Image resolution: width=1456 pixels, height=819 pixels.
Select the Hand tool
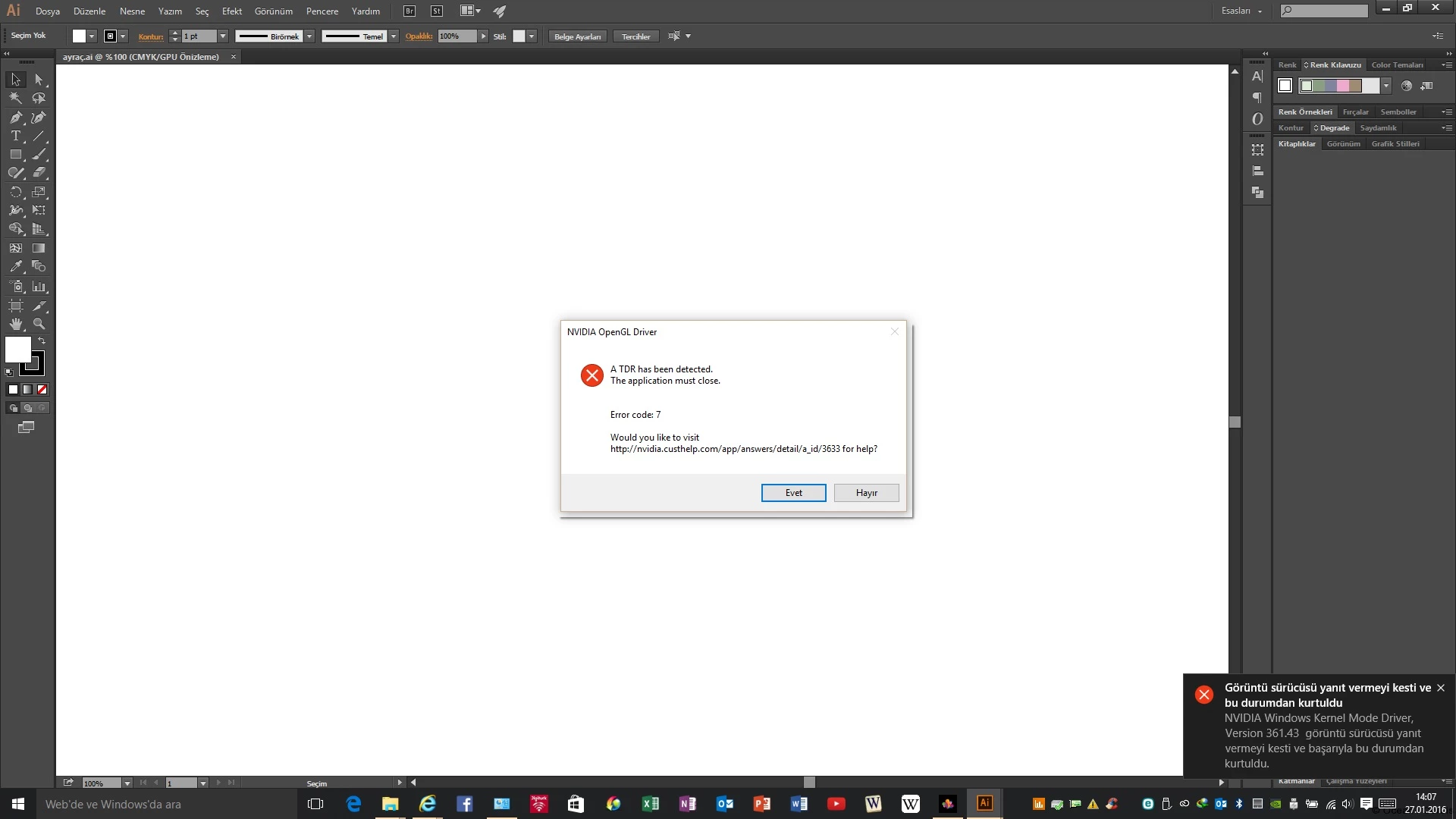pyautogui.click(x=15, y=324)
